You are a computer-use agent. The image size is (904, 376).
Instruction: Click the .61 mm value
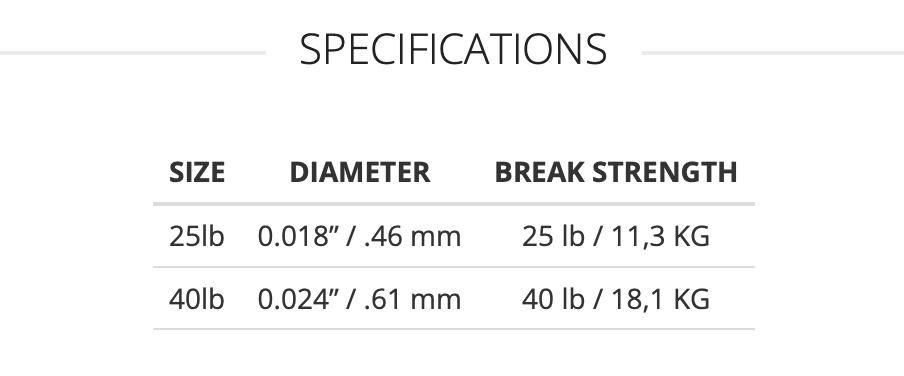(413, 300)
